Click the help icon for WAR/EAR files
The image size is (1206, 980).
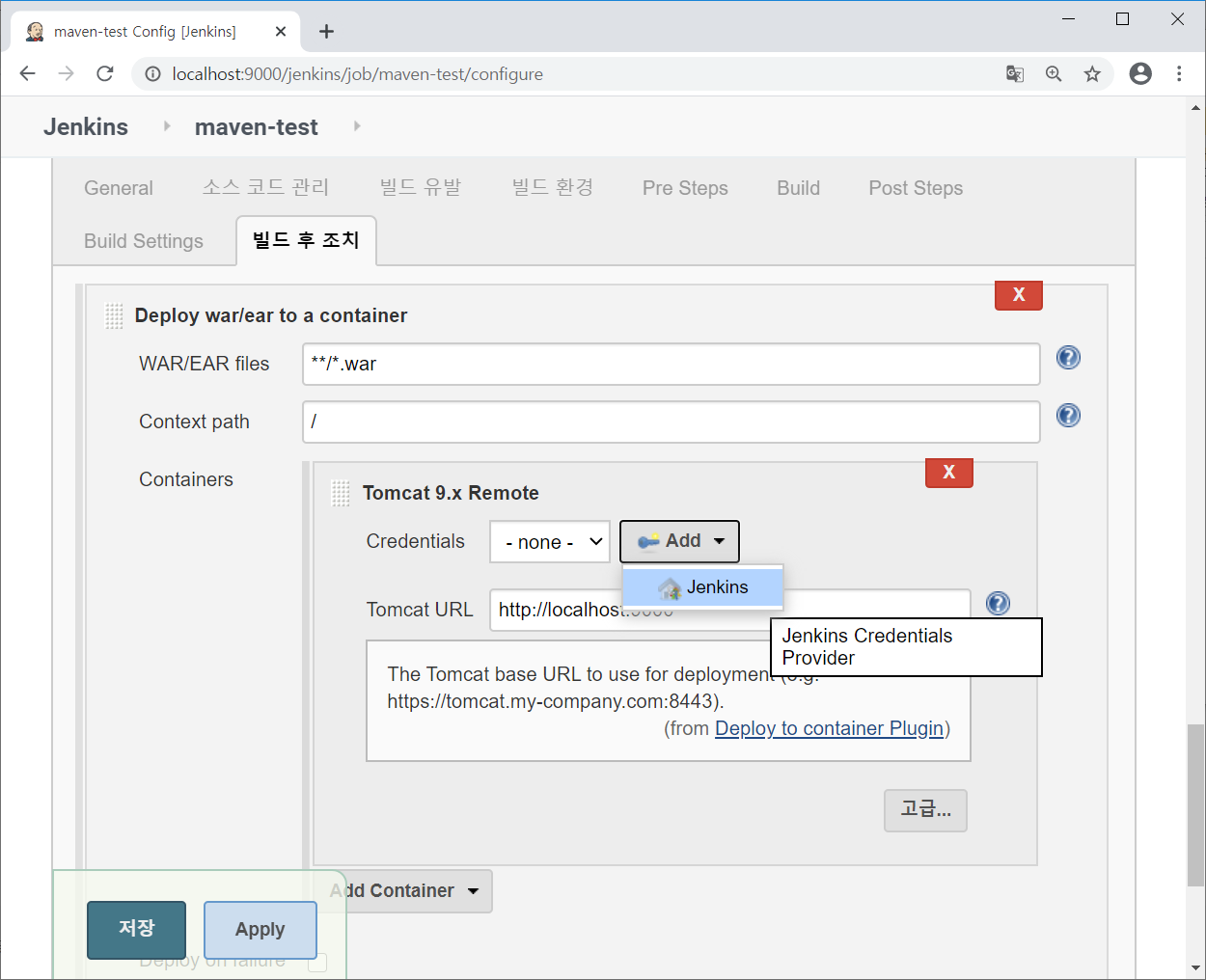(1068, 358)
